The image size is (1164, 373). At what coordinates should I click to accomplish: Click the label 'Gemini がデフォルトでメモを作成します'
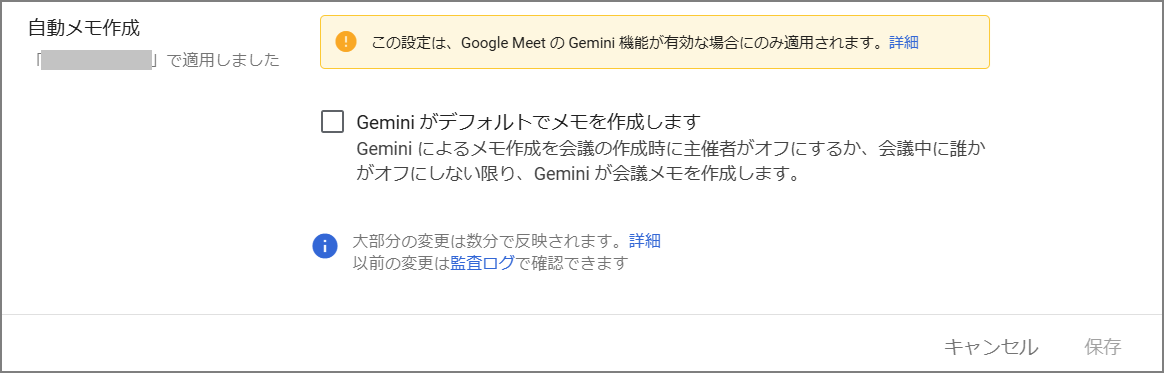pos(529,121)
